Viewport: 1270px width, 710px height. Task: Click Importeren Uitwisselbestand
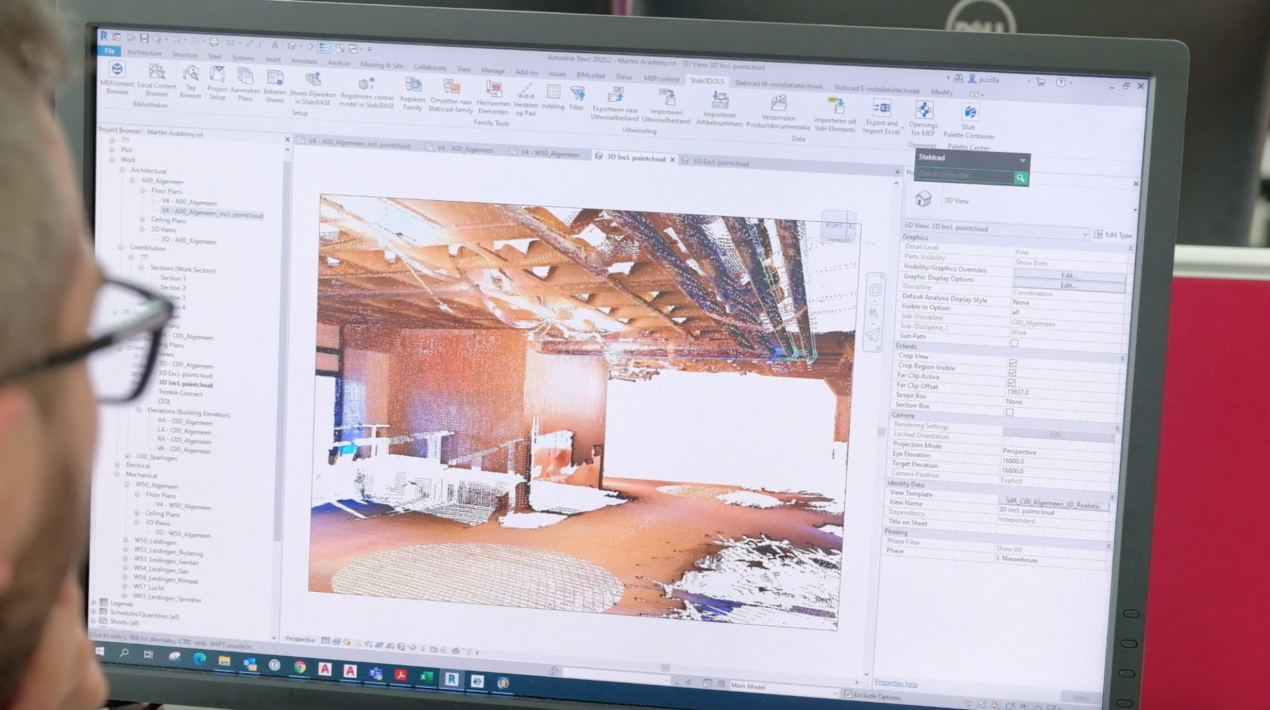pyautogui.click(x=666, y=106)
